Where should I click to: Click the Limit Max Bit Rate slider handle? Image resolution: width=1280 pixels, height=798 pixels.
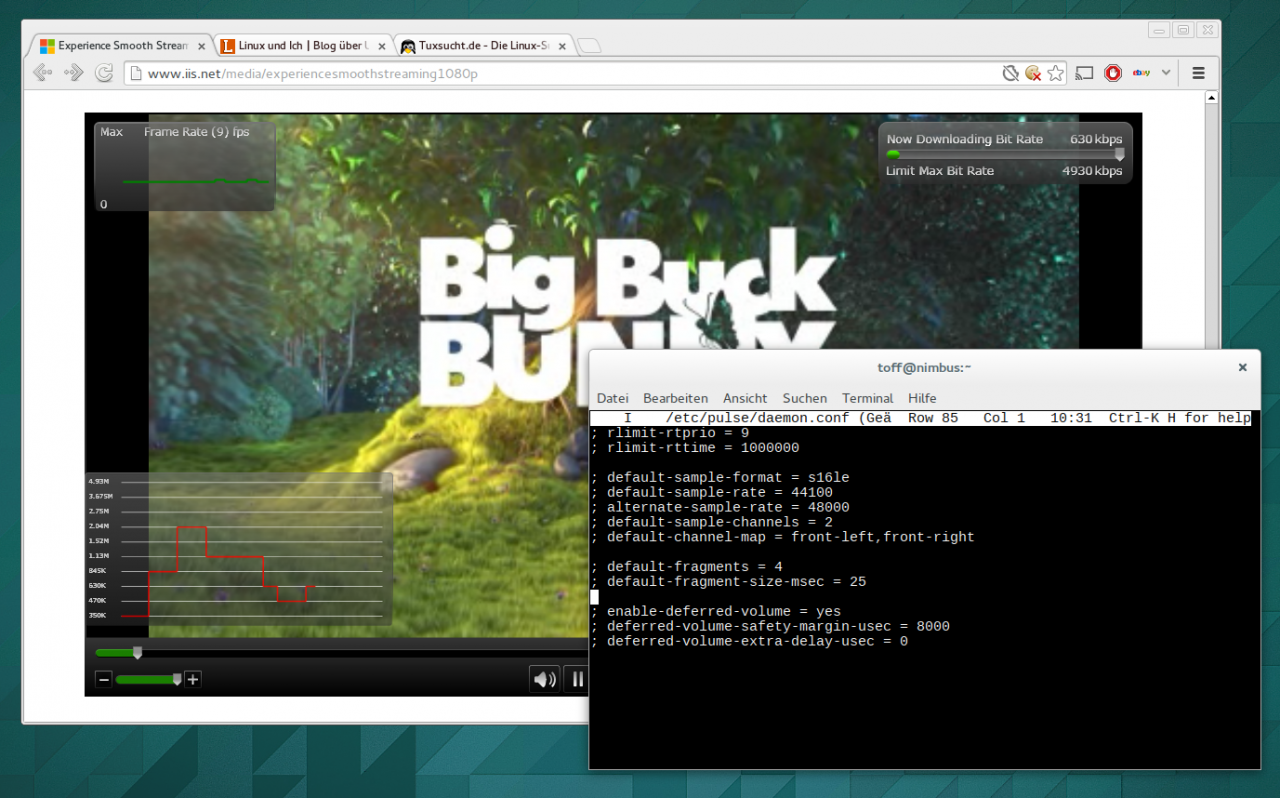tap(1119, 154)
